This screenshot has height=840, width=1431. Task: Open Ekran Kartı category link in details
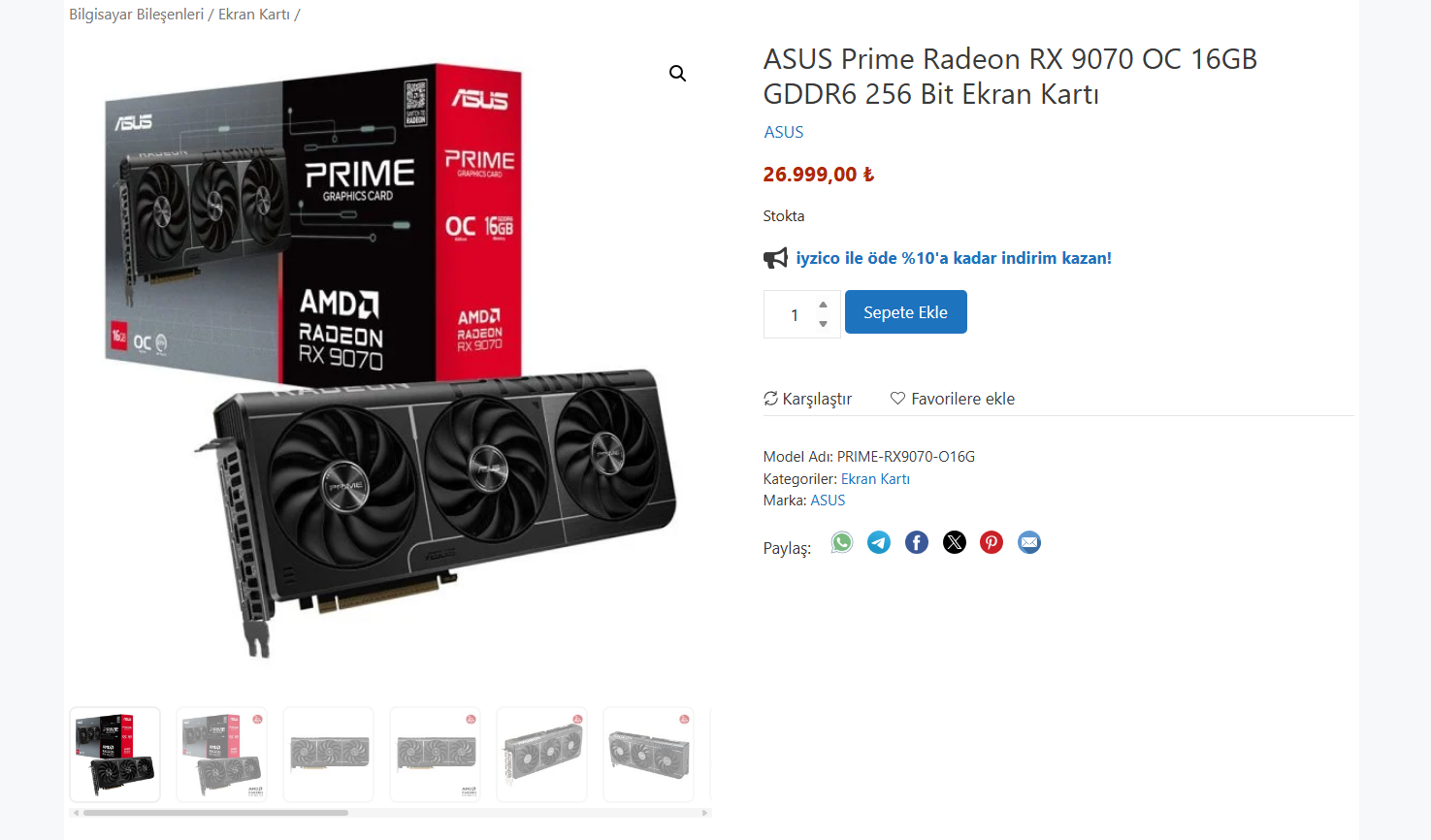point(875,479)
